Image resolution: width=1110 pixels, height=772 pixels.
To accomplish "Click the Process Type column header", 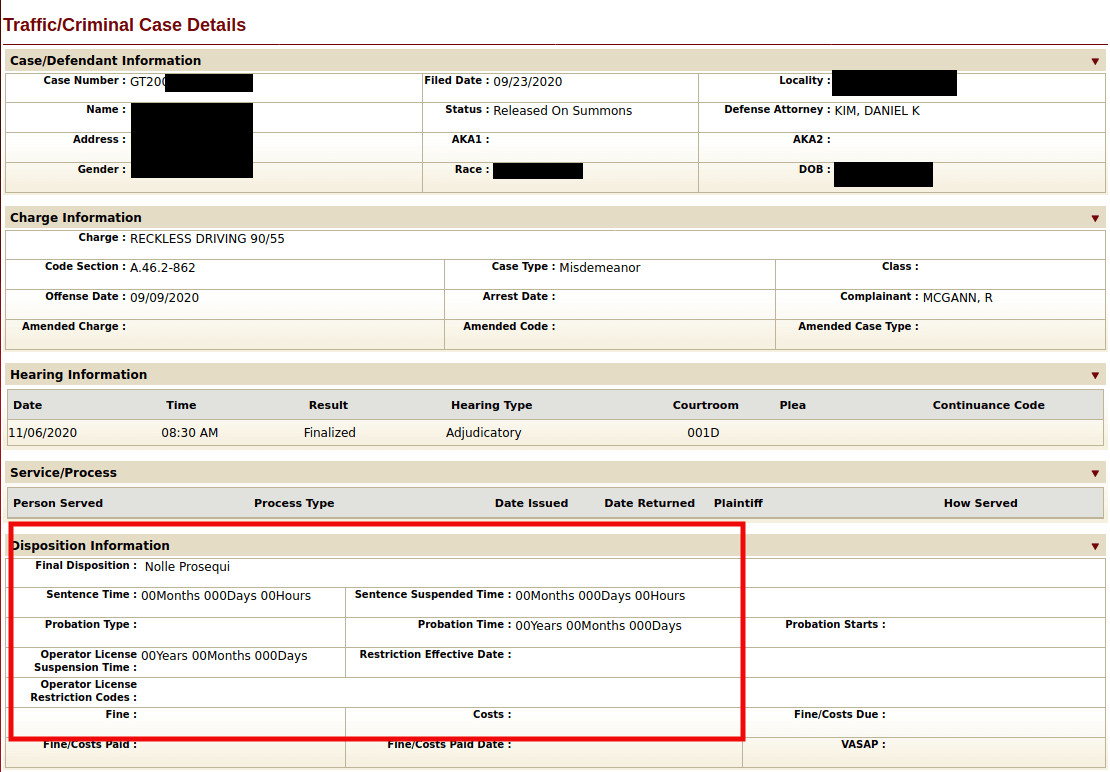I will [x=294, y=503].
